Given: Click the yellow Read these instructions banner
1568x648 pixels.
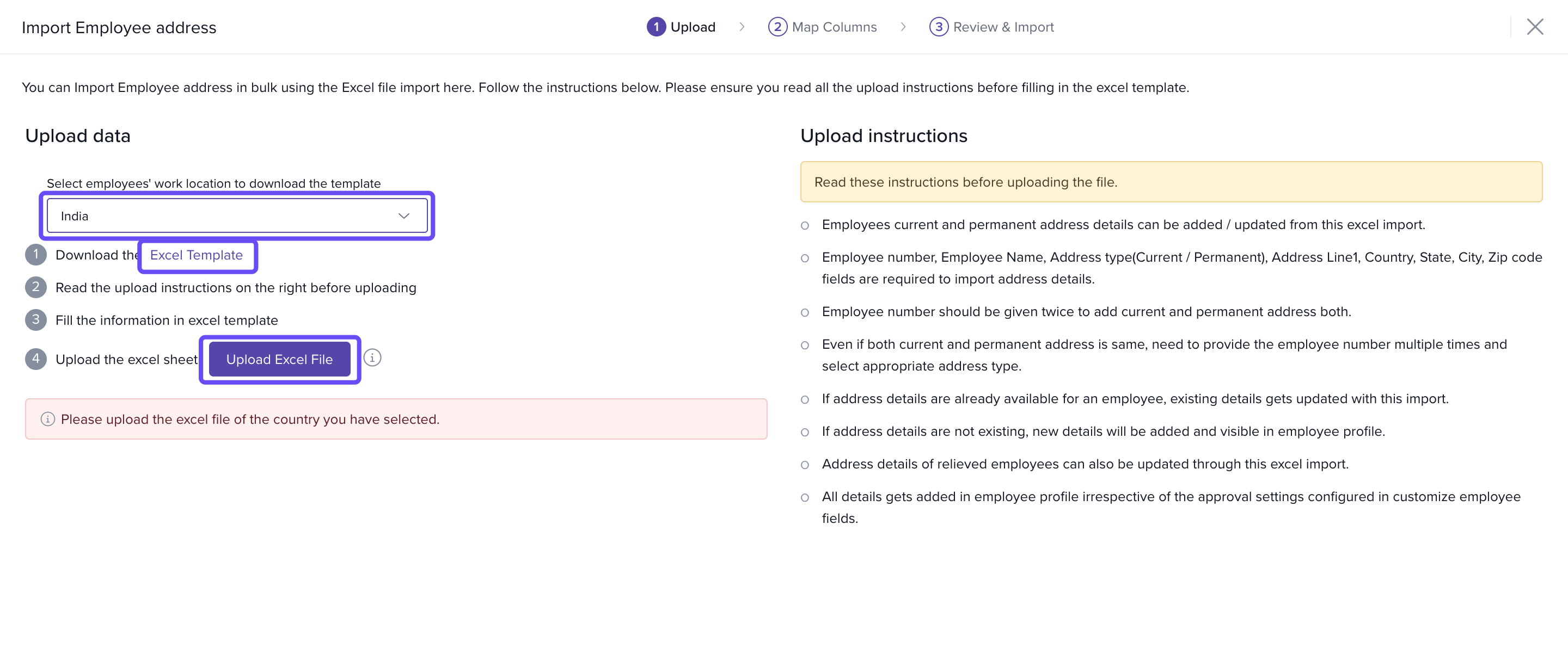Looking at the screenshot, I should coord(1171,182).
